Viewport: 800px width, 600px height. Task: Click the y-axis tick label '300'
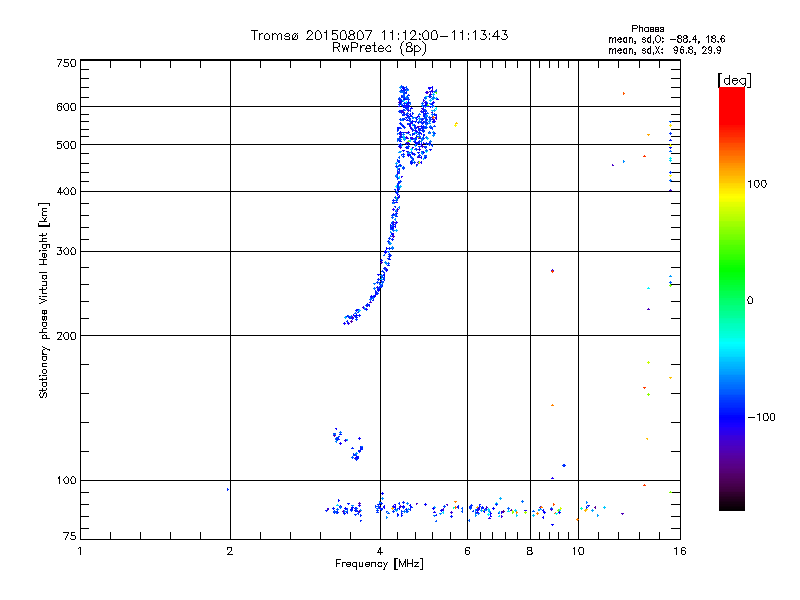tap(66, 252)
